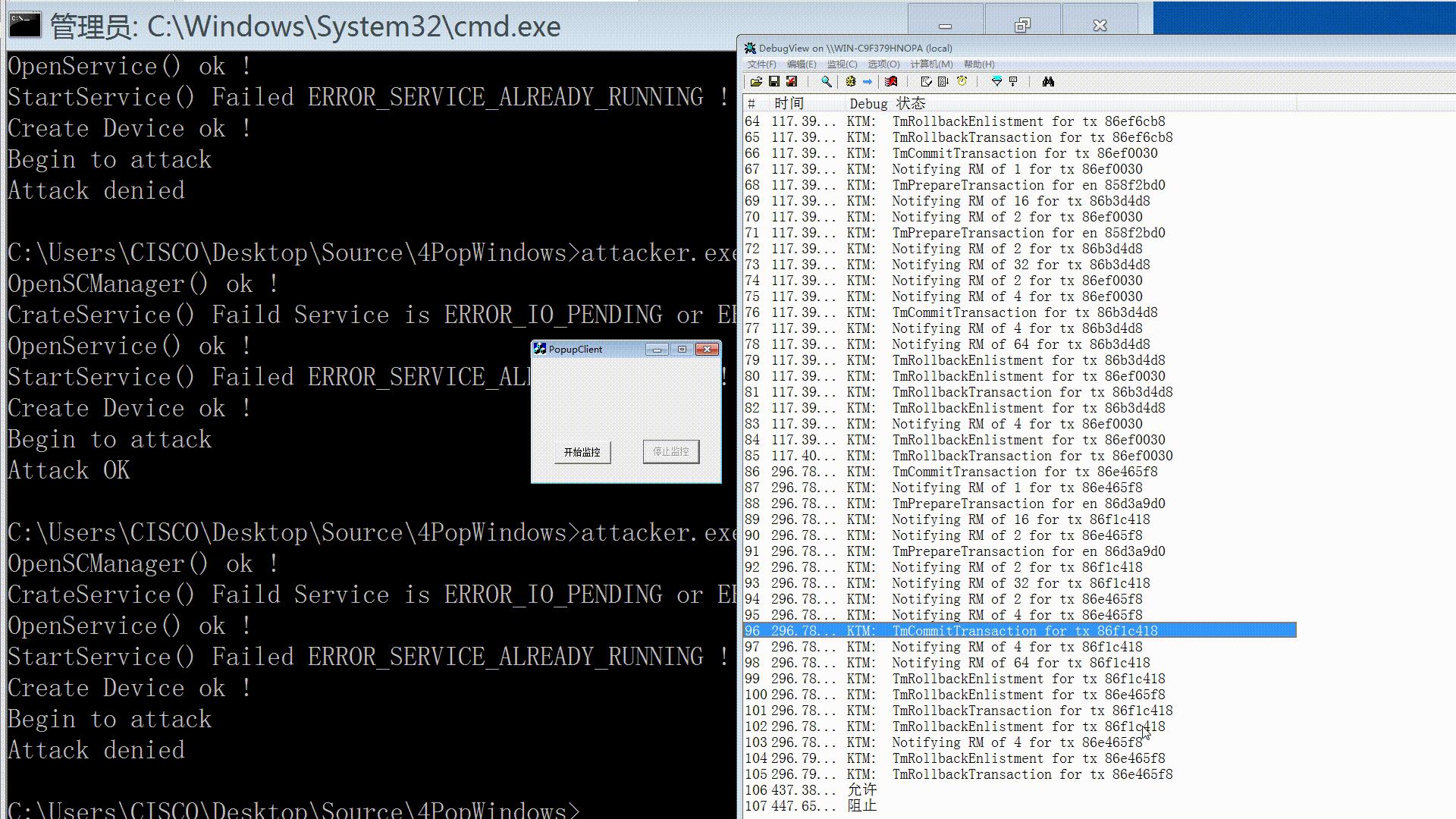Click the Open log folder icon
The height and width of the screenshot is (819, 1456).
pyautogui.click(x=756, y=81)
